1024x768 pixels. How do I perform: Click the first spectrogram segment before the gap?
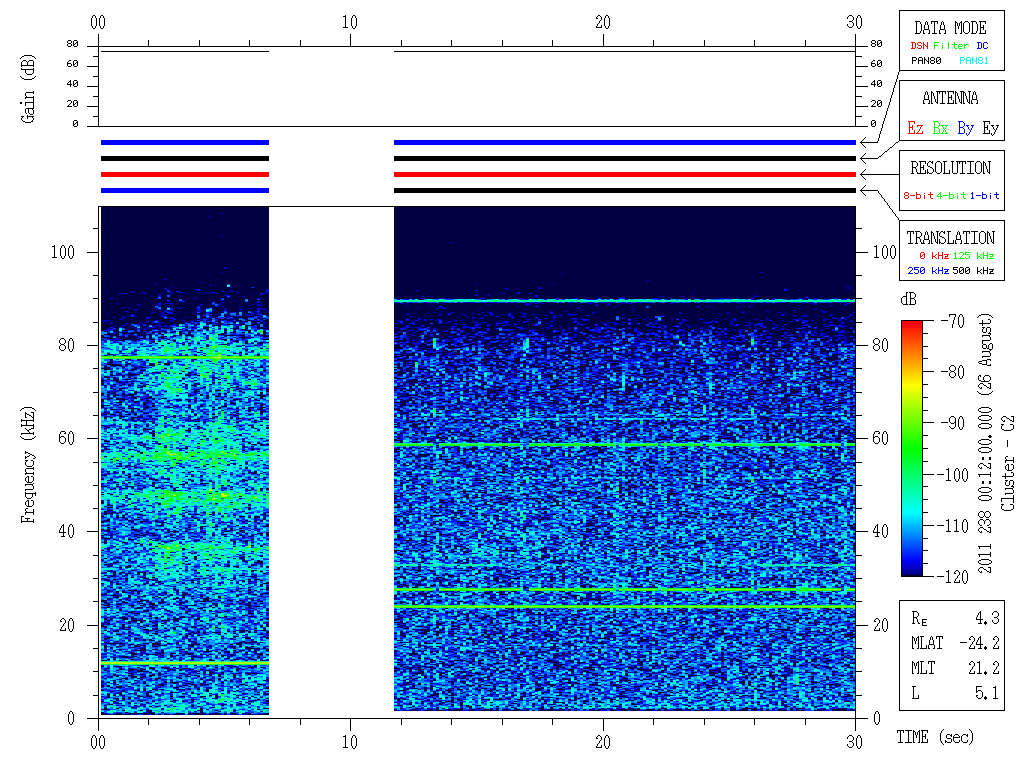(x=184, y=460)
